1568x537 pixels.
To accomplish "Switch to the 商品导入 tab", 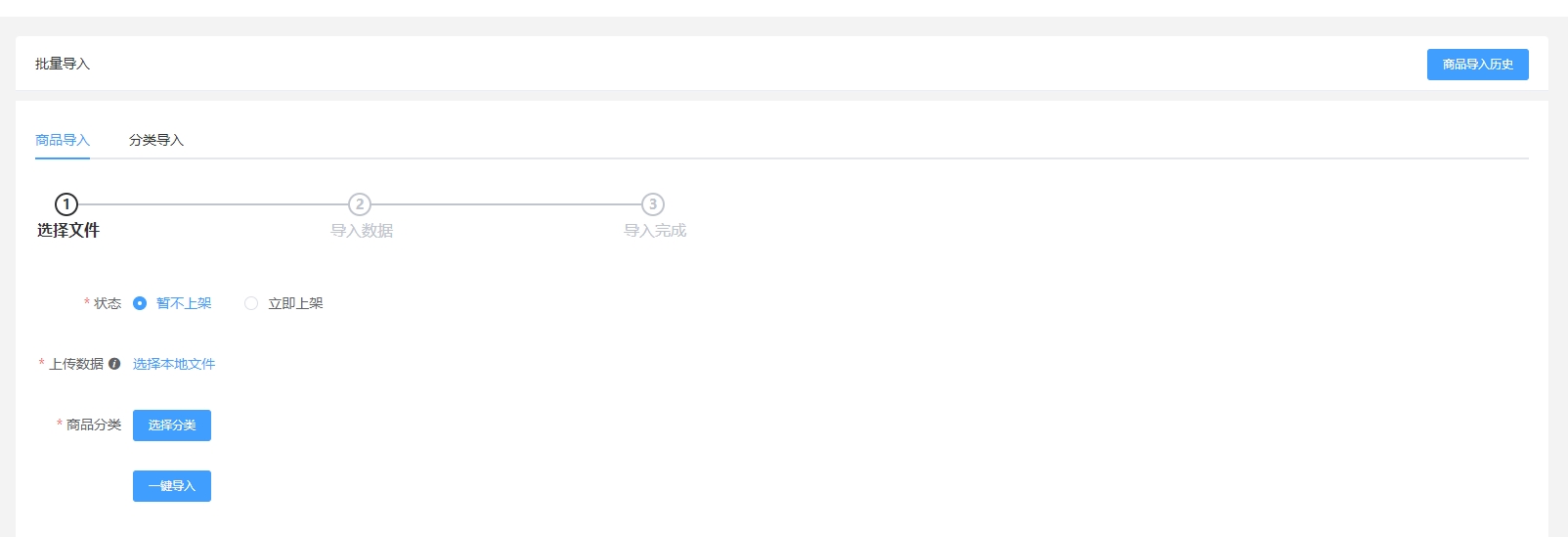I will (x=63, y=140).
